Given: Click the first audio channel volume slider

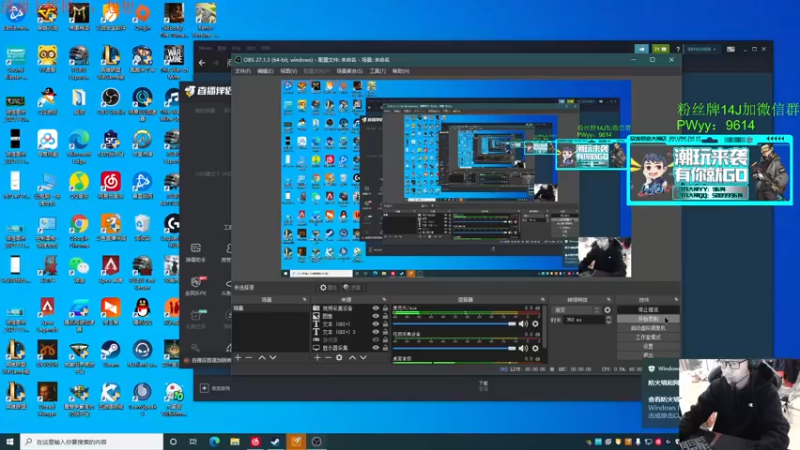Looking at the screenshot, I should (455, 323).
